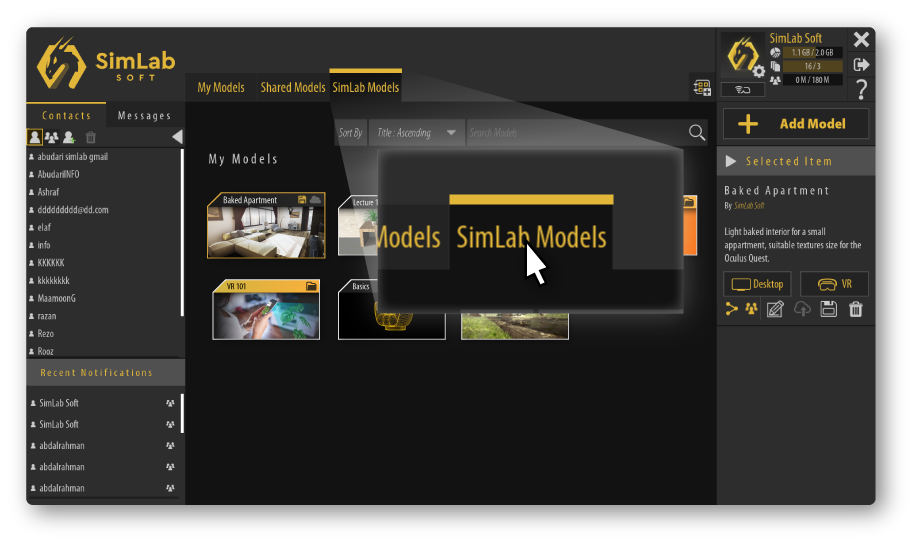Delete the selected model
This screenshot has height=545, width=916.
coord(856,308)
